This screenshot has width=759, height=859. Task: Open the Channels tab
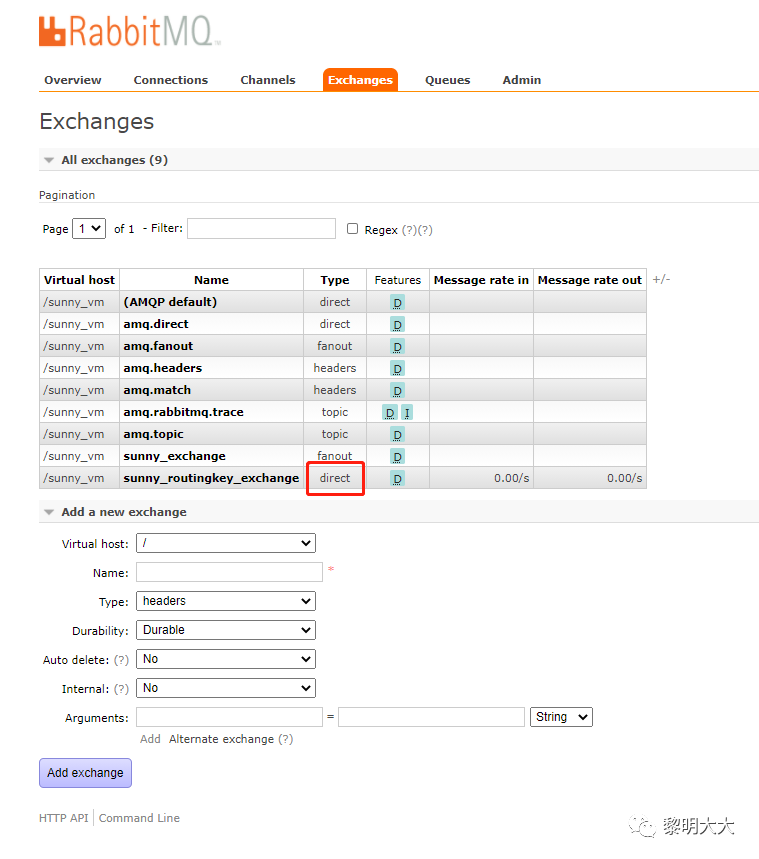pyautogui.click(x=268, y=80)
